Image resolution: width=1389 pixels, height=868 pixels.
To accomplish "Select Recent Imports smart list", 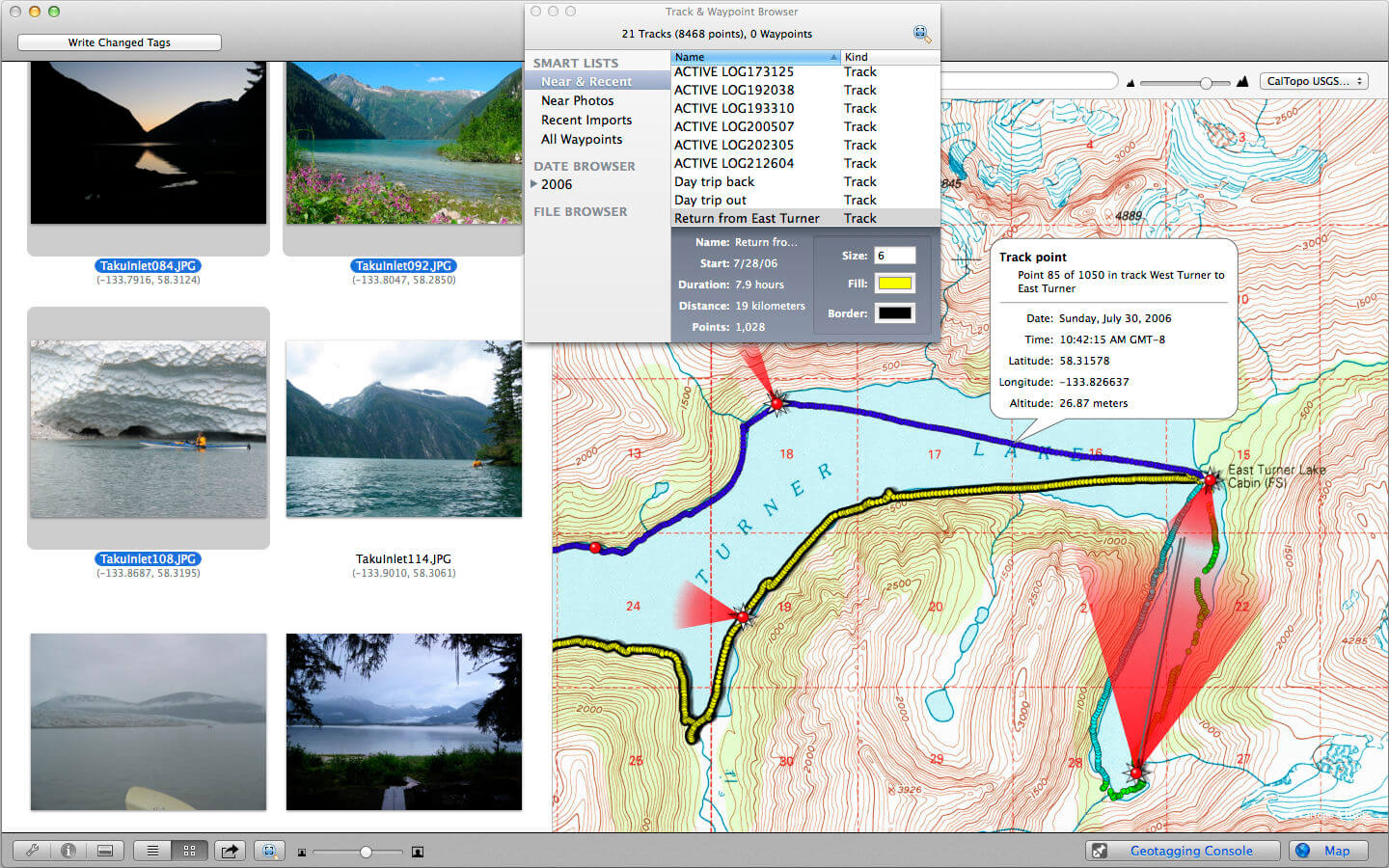I will 586,120.
